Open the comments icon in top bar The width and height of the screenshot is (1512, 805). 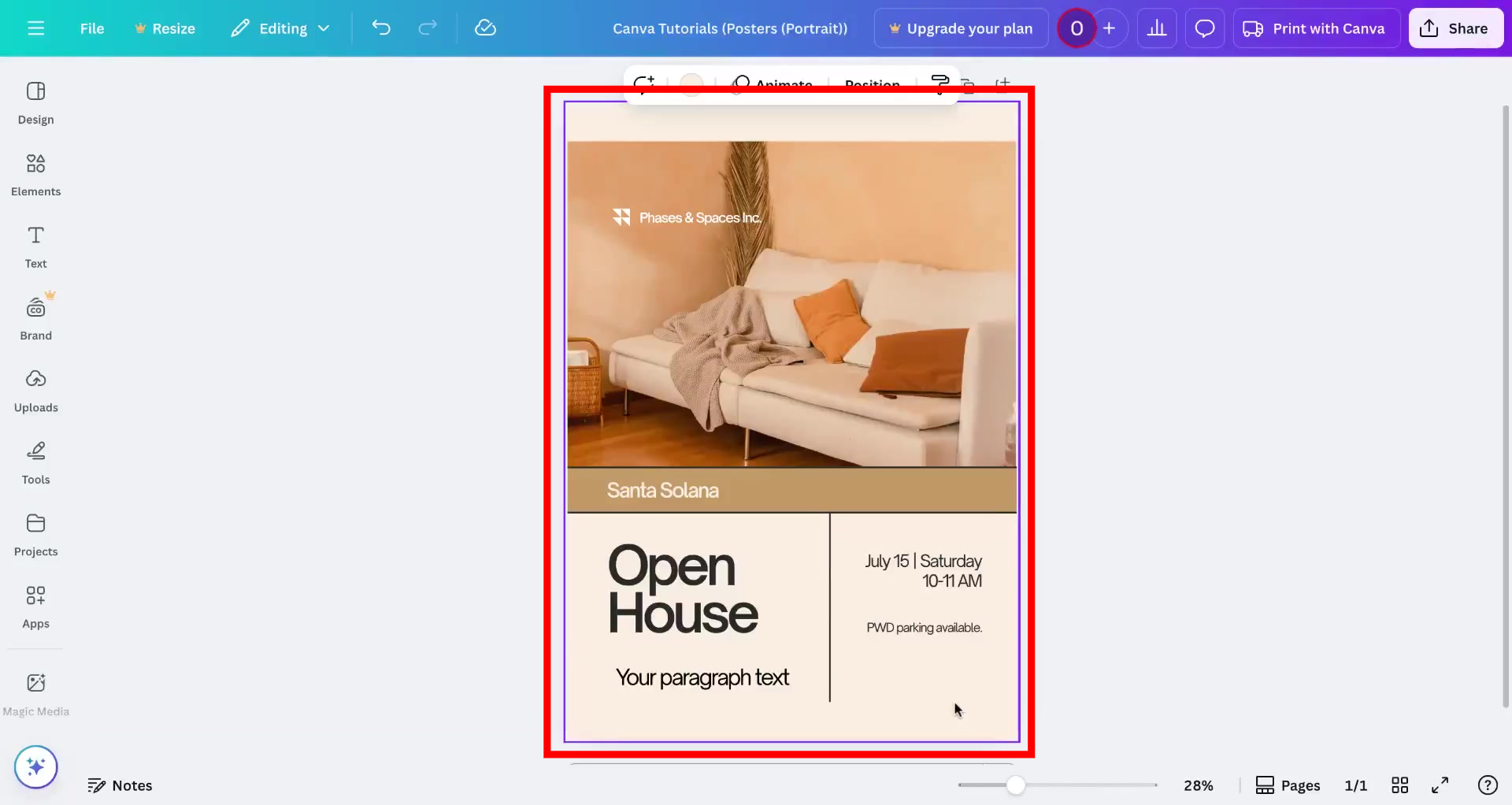pyautogui.click(x=1205, y=28)
